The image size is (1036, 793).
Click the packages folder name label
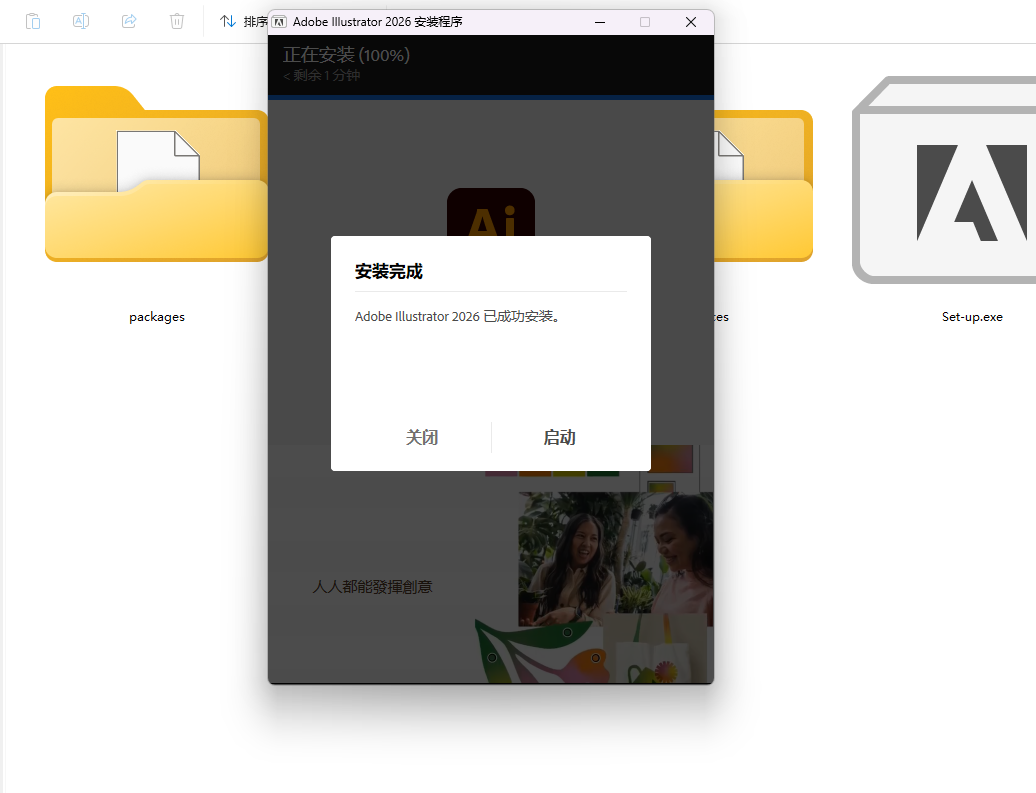pos(157,317)
